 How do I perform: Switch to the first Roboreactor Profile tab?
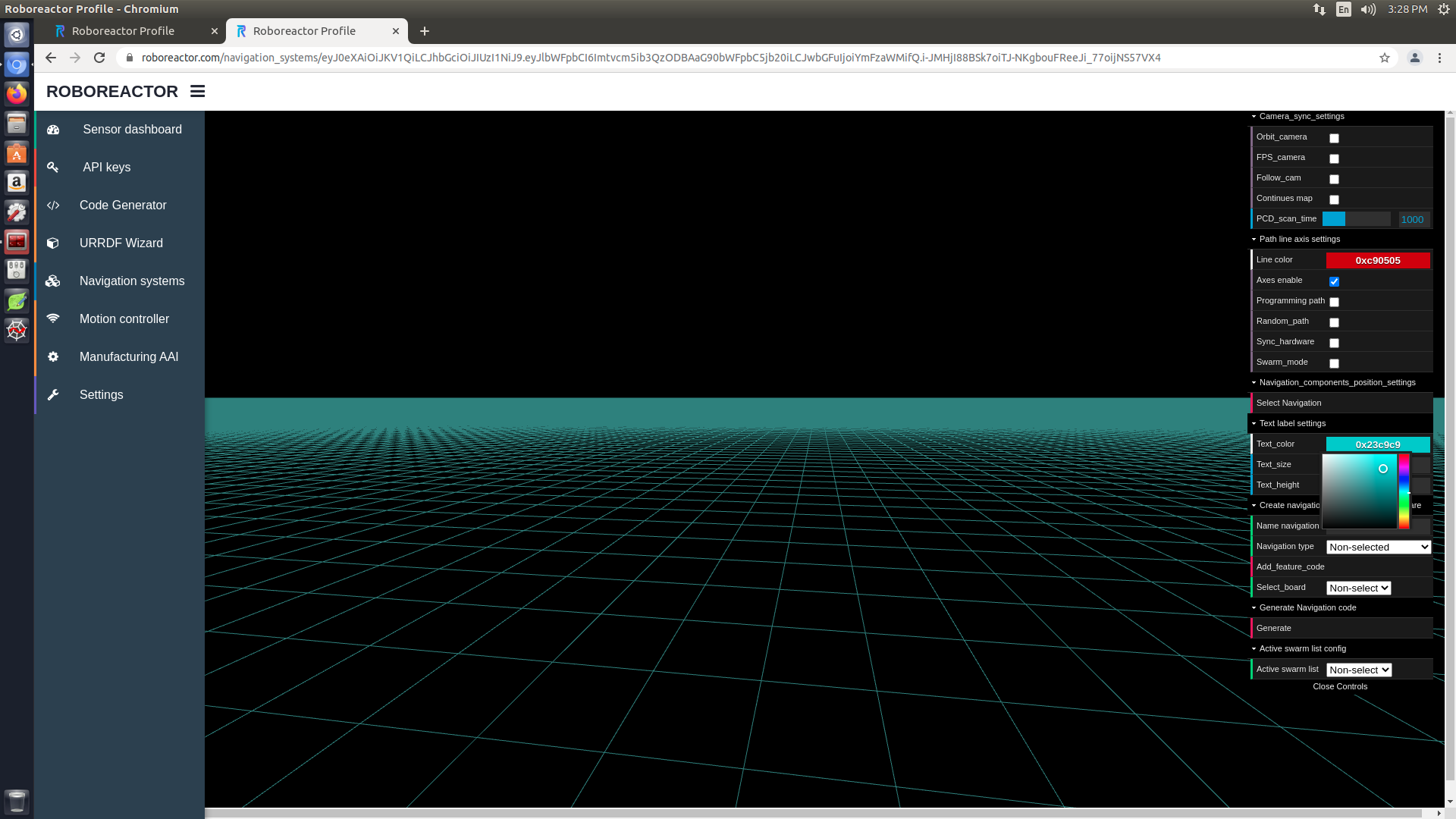[x=136, y=31]
